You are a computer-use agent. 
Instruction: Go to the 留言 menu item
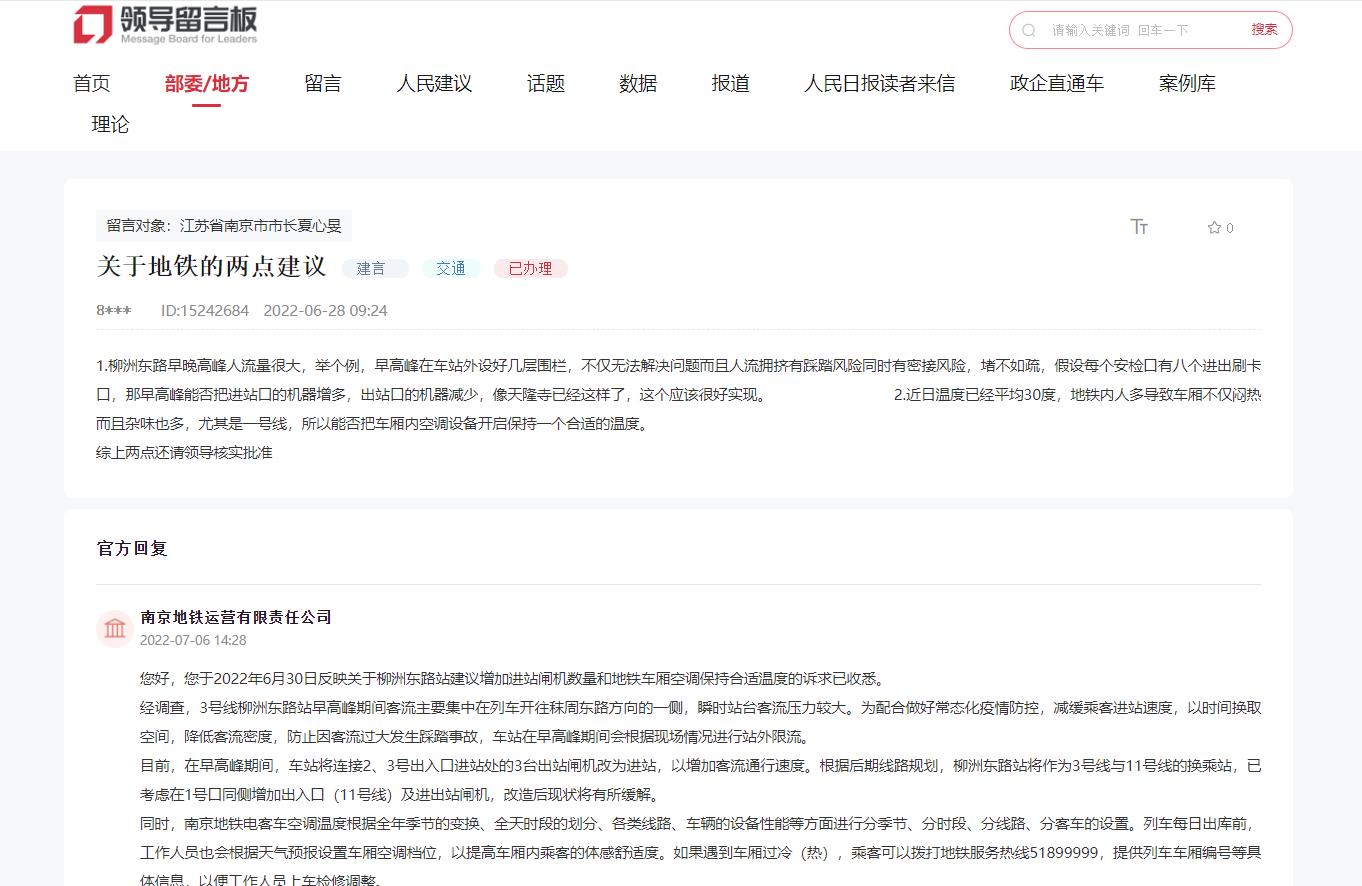tap(322, 84)
